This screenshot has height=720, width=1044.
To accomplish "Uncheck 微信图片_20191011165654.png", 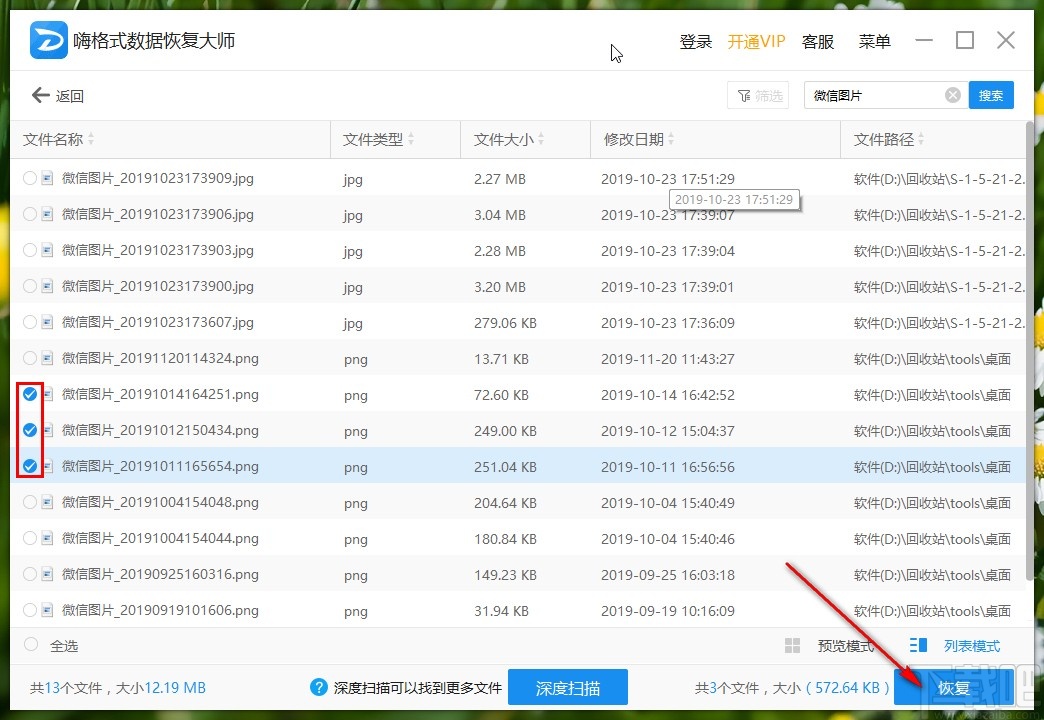I will pyautogui.click(x=30, y=466).
